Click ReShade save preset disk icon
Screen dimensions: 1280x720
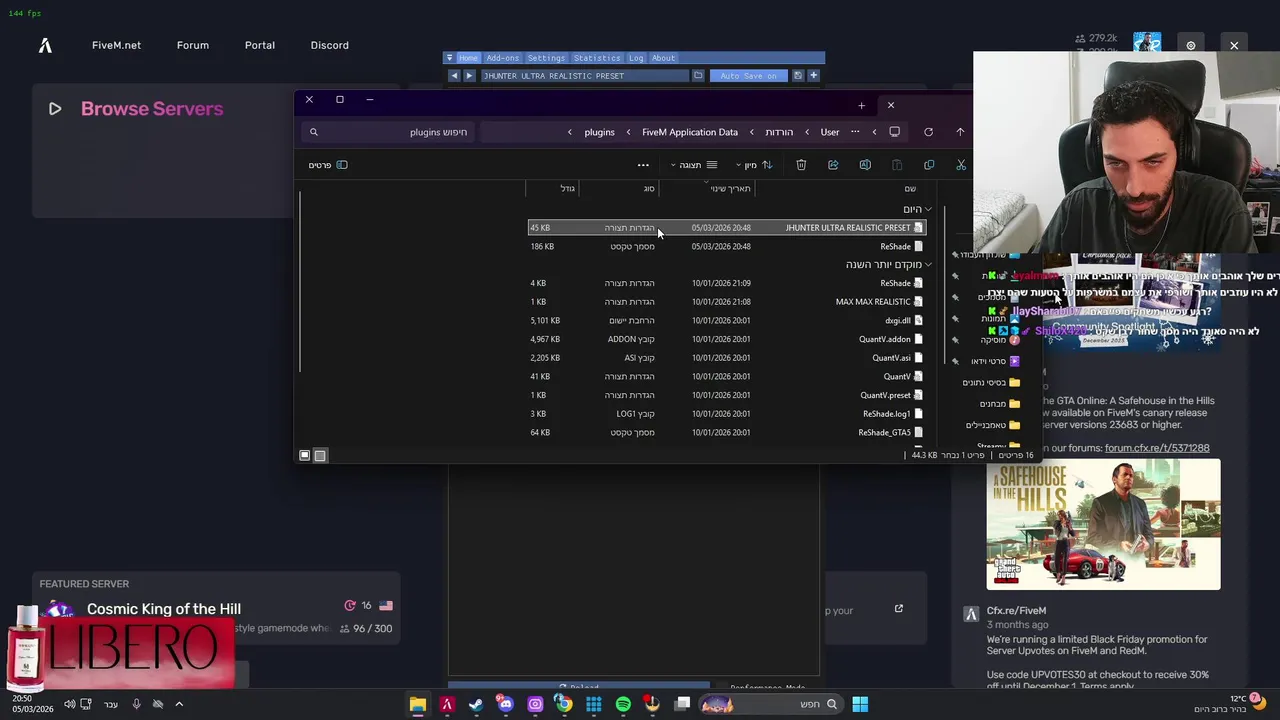click(x=798, y=76)
